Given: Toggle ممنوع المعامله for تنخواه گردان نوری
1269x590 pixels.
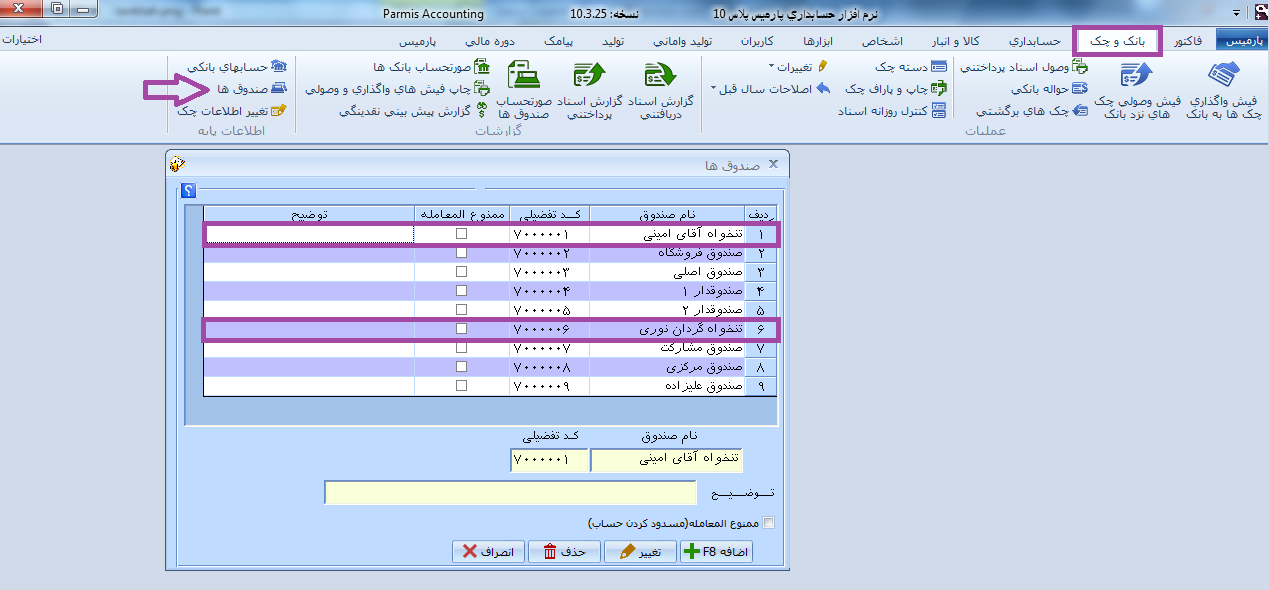Looking at the screenshot, I should pyautogui.click(x=461, y=328).
